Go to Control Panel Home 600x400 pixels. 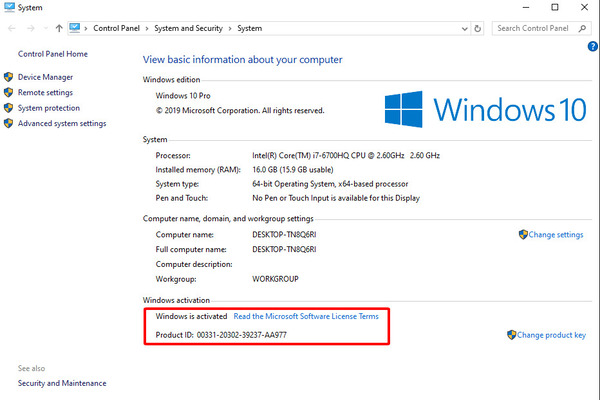53,54
